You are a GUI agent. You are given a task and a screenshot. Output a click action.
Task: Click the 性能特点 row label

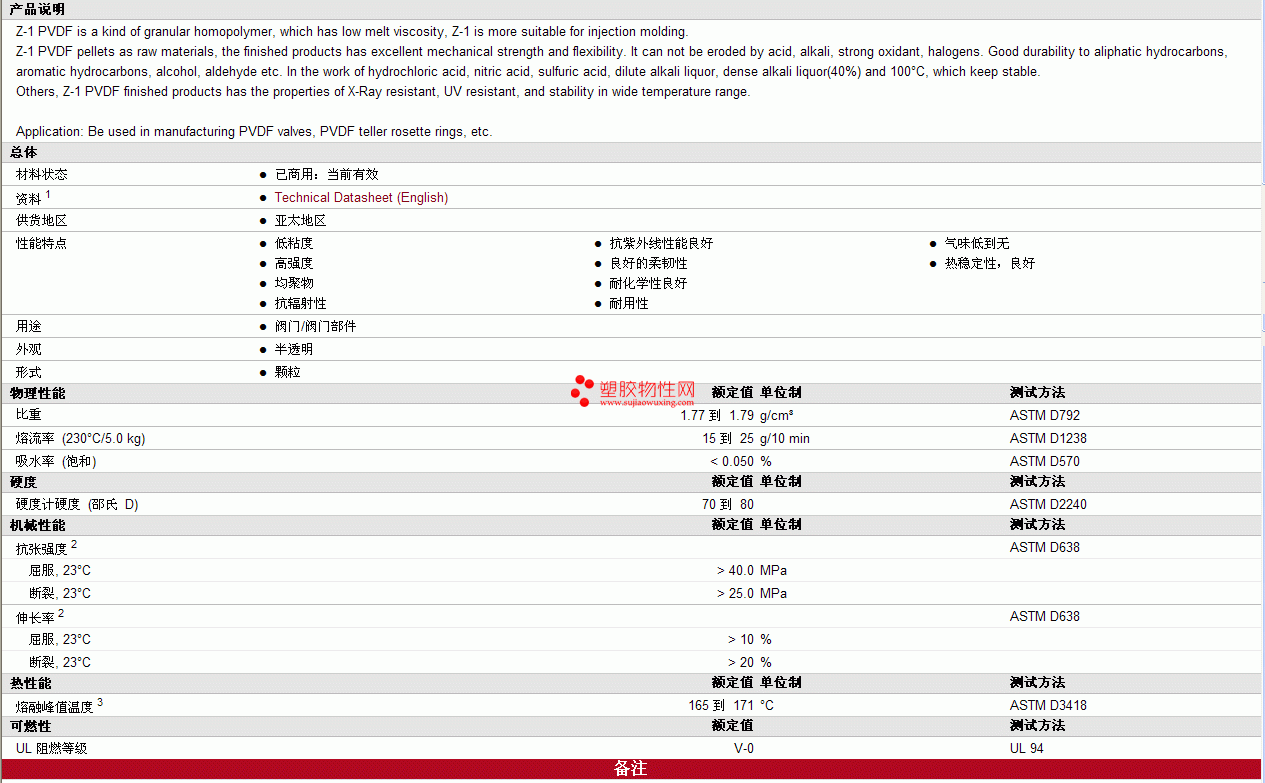[x=42, y=243]
